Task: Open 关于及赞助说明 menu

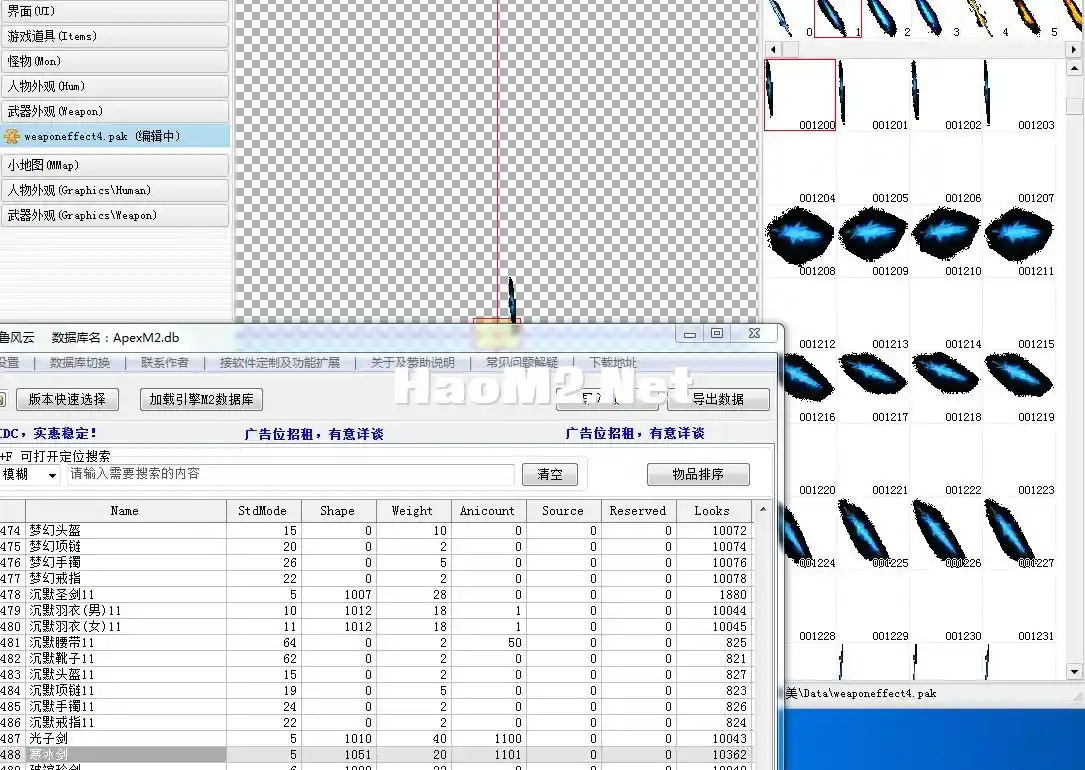Action: [412, 363]
